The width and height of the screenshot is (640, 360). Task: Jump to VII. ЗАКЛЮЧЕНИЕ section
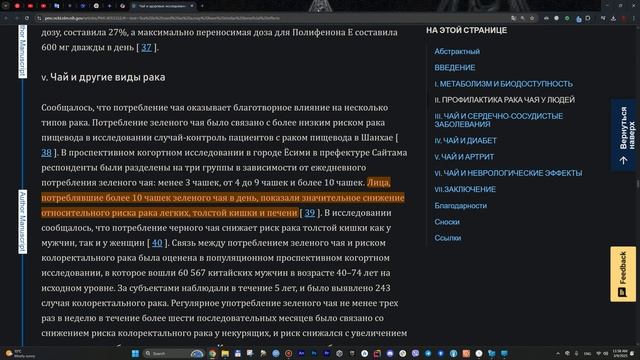coord(465,189)
